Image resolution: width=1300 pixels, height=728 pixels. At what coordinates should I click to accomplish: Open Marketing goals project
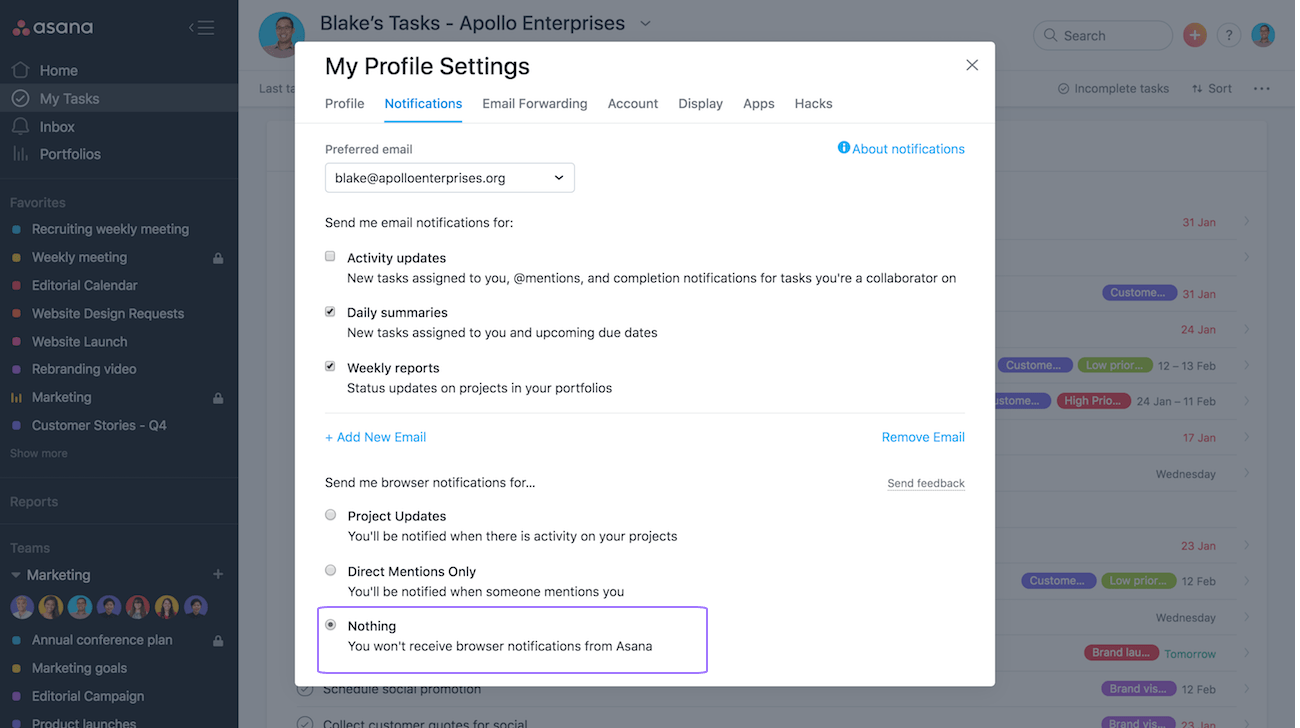[x=79, y=668]
